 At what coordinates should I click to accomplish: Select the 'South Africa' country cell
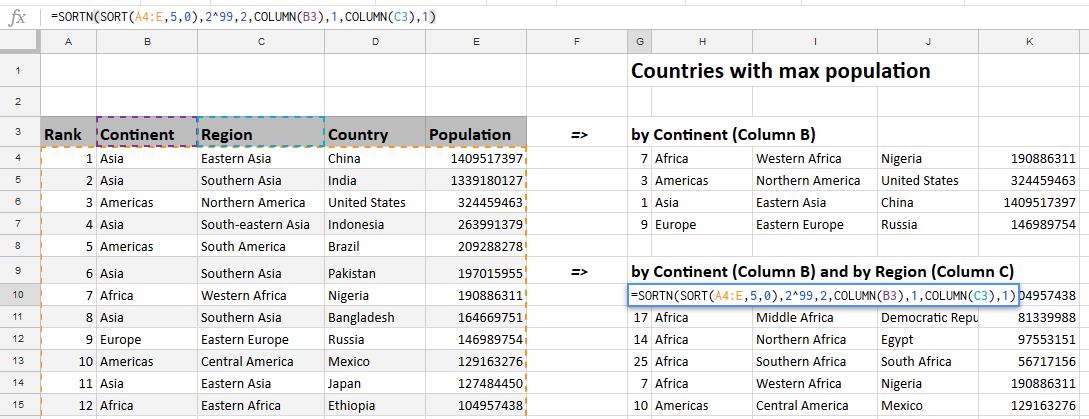coord(928,362)
